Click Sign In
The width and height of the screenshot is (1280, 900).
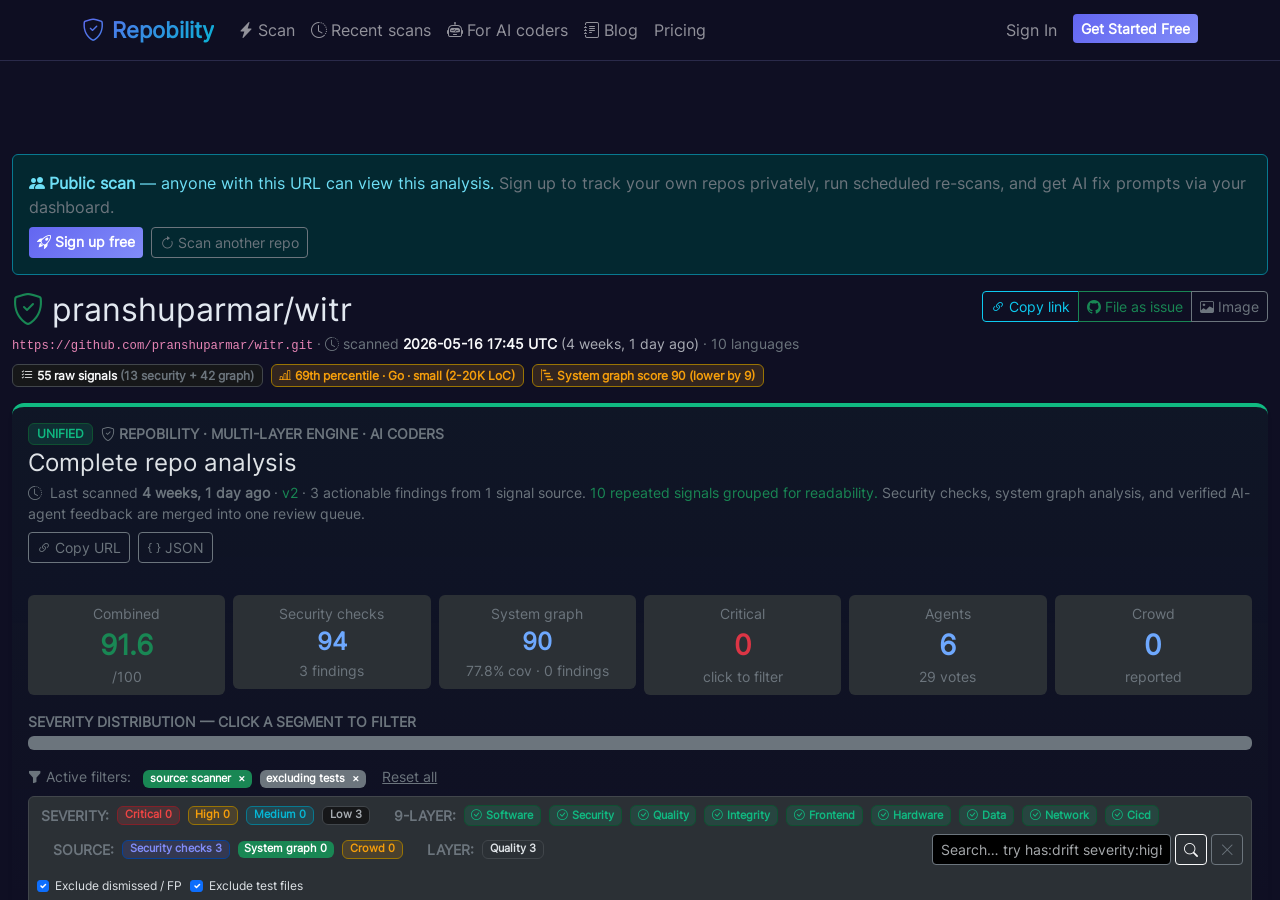[1031, 30]
